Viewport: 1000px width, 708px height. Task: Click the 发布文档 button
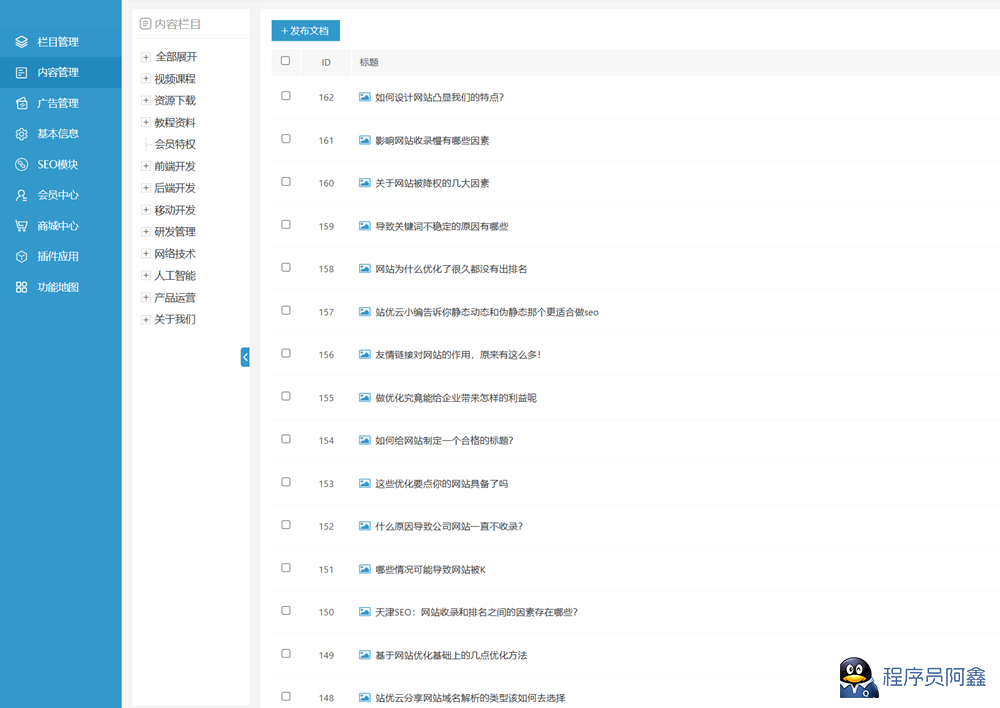click(305, 31)
